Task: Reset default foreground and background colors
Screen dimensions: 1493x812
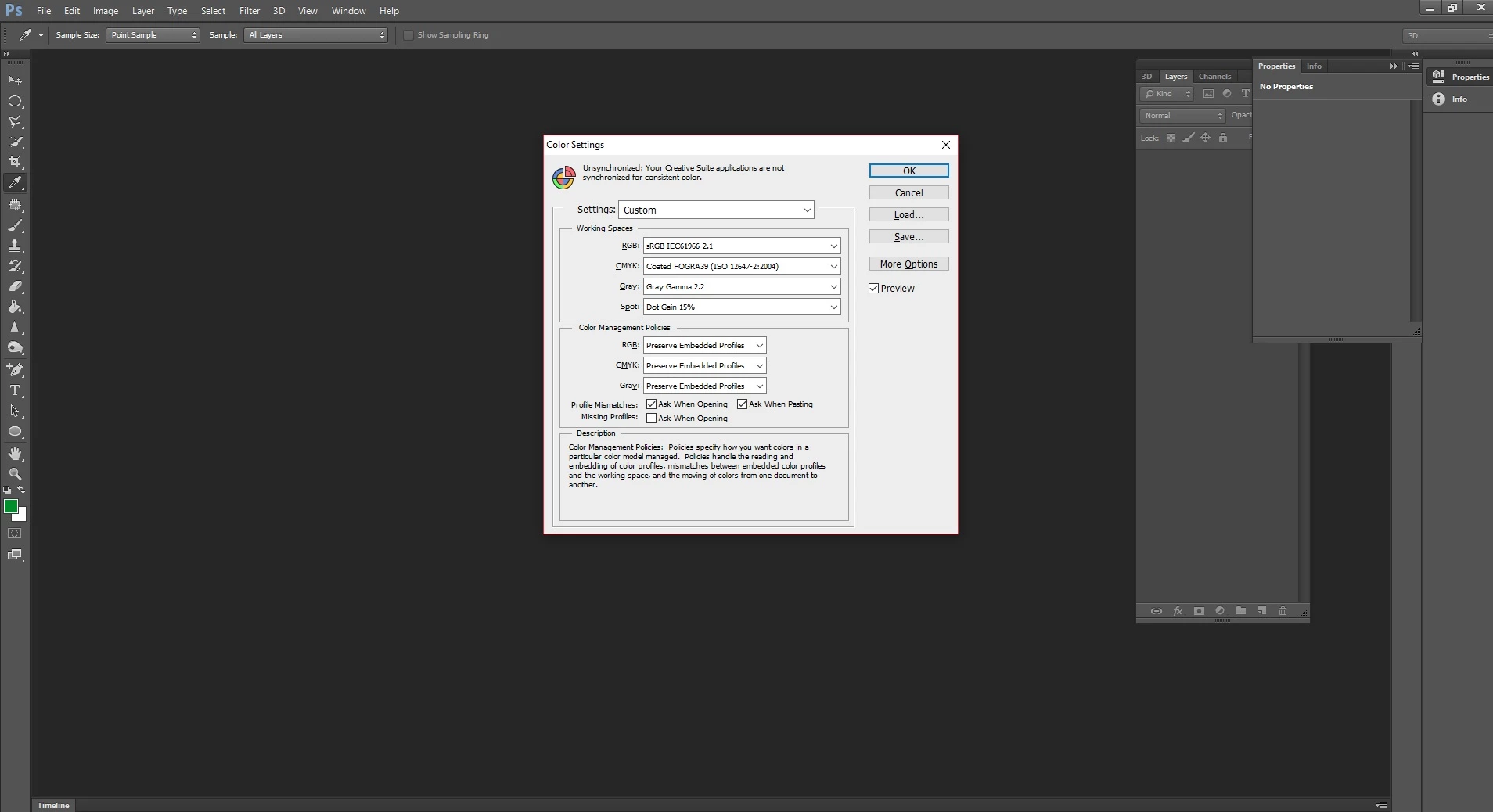Action: (x=7, y=490)
